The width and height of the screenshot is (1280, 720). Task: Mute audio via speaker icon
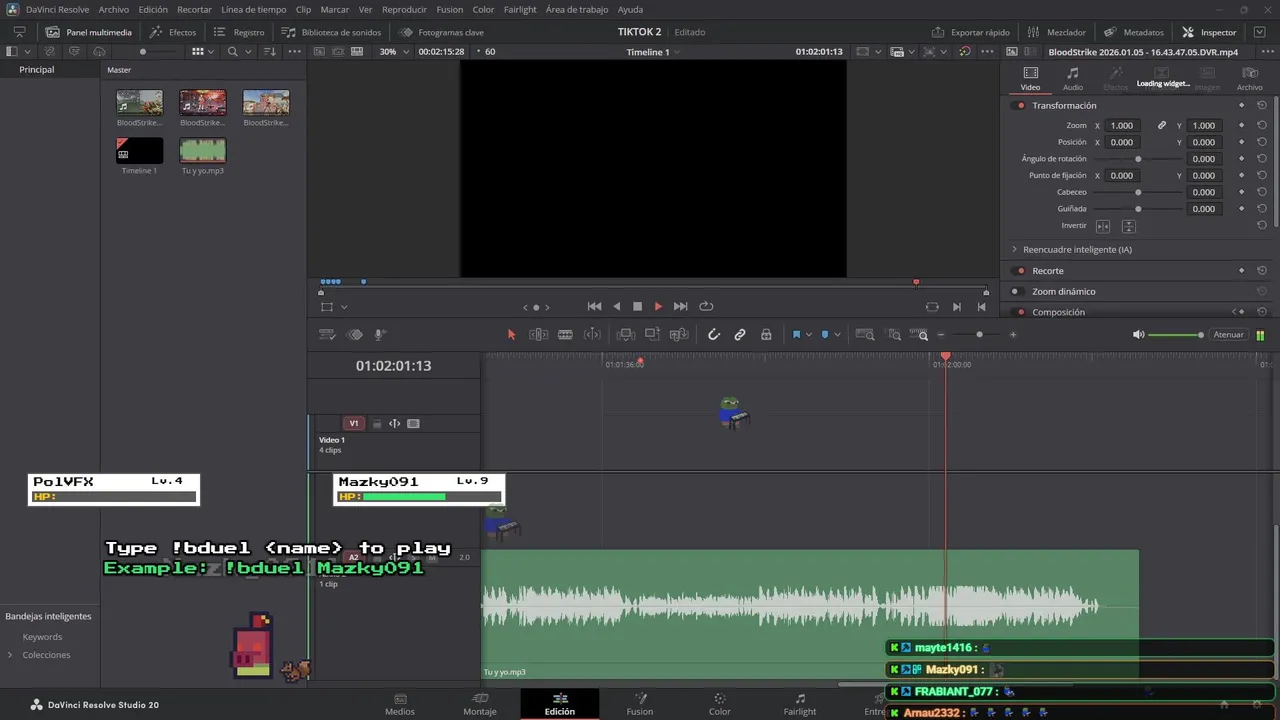(x=1138, y=335)
